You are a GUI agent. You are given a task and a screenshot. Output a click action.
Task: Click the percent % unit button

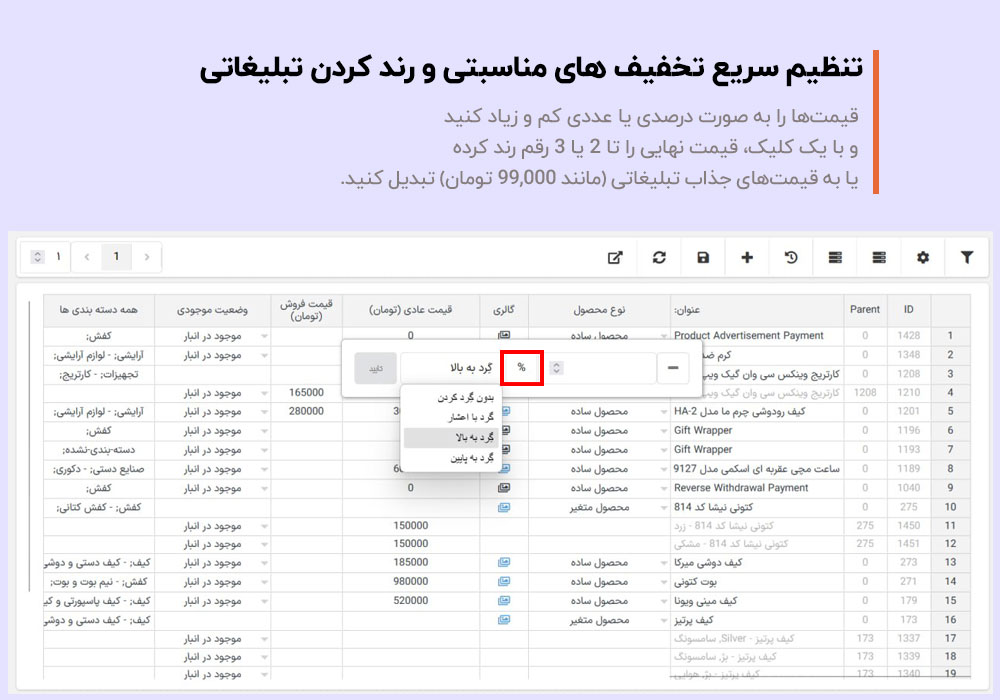pos(522,368)
